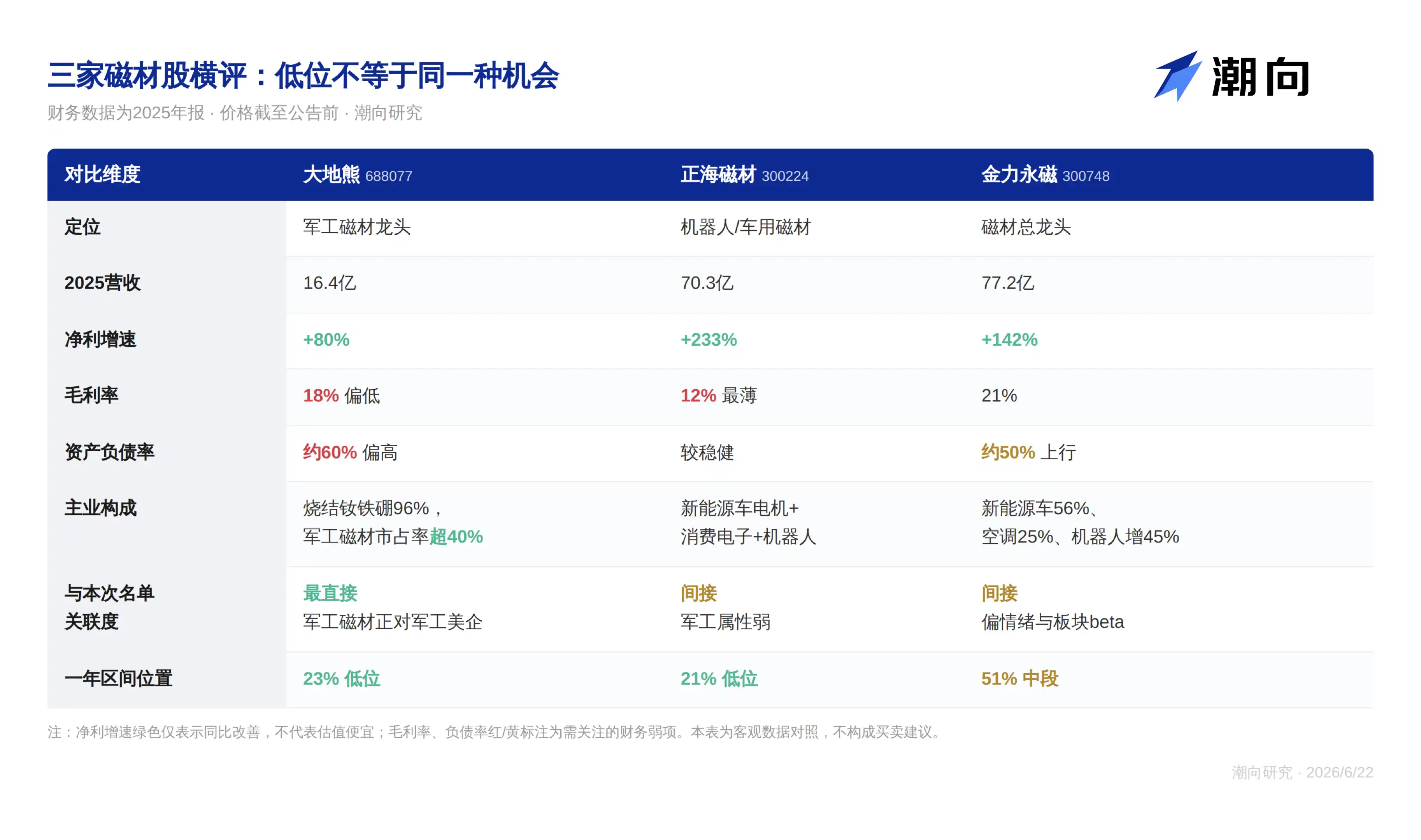Click the cell 21% 低位

(719, 679)
